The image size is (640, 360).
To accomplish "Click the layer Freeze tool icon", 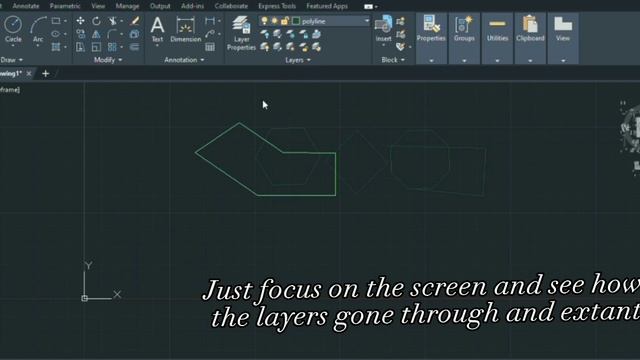I will coord(290,34).
